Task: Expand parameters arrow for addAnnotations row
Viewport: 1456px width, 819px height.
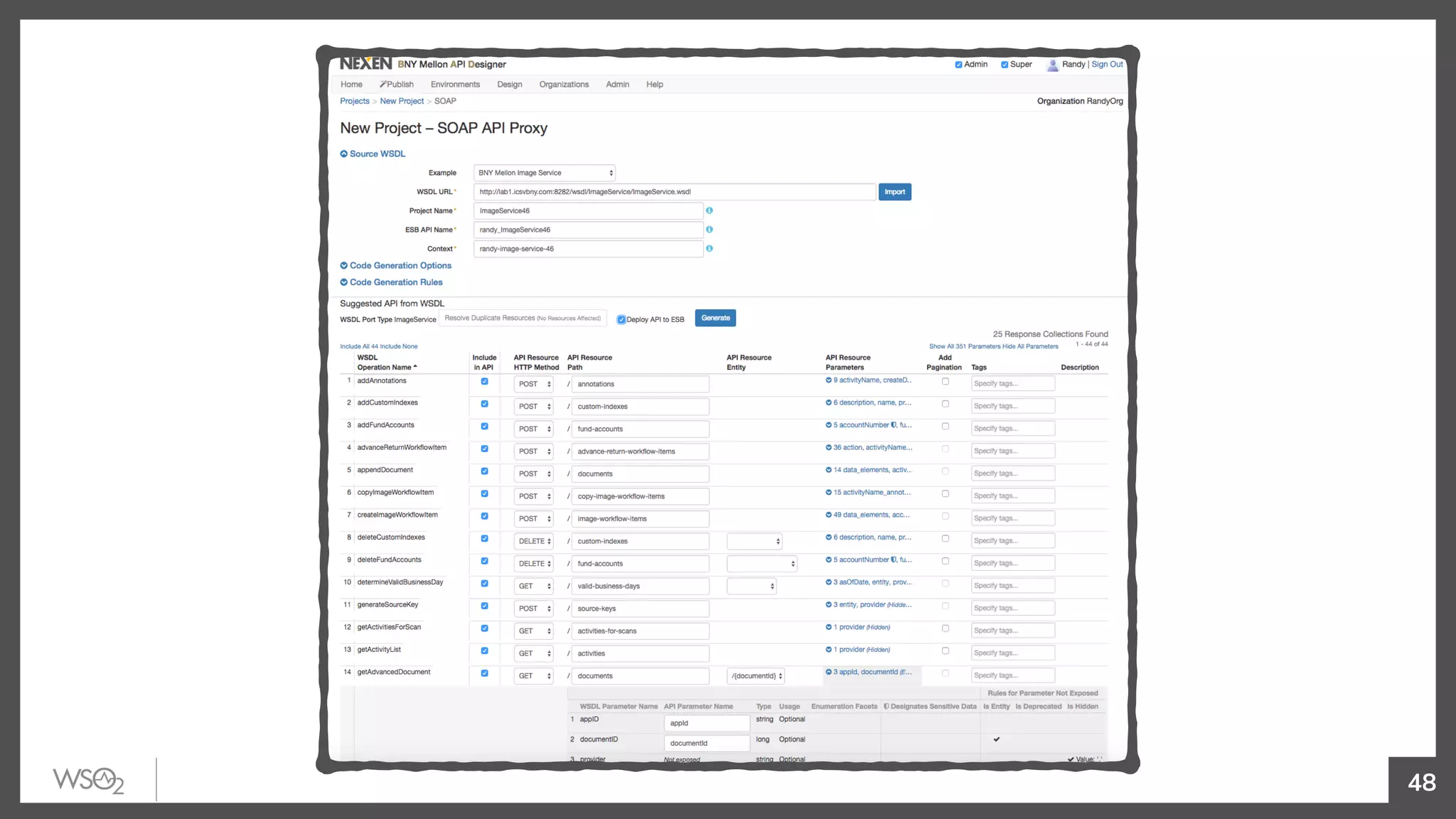Action: click(828, 380)
